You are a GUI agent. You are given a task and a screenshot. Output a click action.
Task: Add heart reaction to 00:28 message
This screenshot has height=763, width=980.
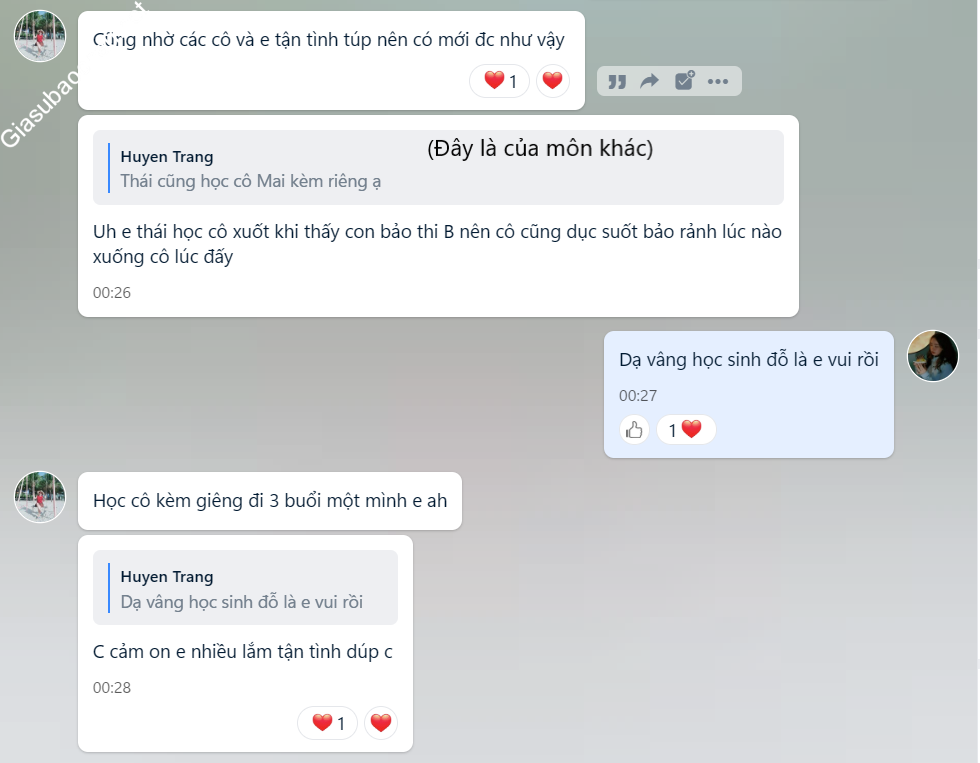tap(381, 723)
